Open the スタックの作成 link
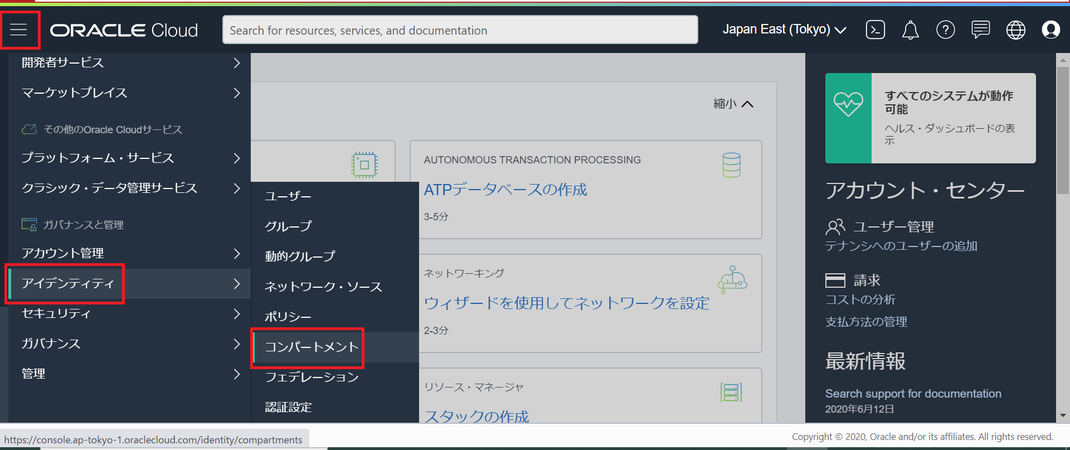The width and height of the screenshot is (1070, 450). (476, 416)
